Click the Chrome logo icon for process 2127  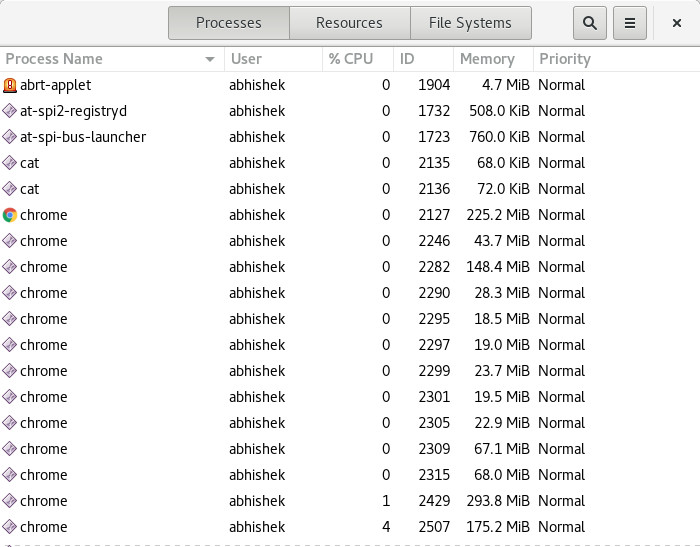click(x=10, y=215)
